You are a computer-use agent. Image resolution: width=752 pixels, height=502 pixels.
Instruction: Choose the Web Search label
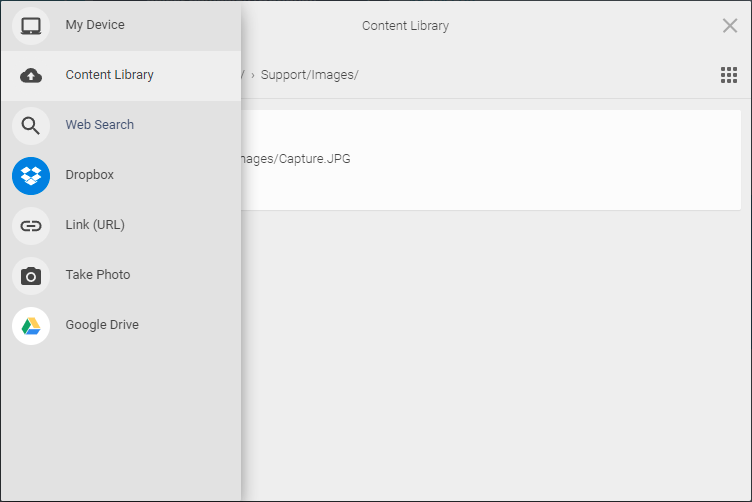click(100, 125)
